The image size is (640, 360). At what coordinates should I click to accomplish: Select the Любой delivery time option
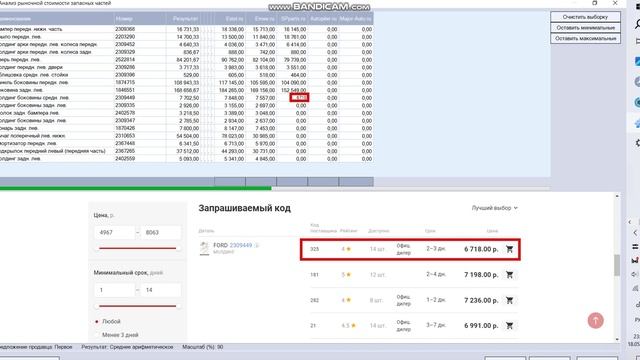point(108,322)
